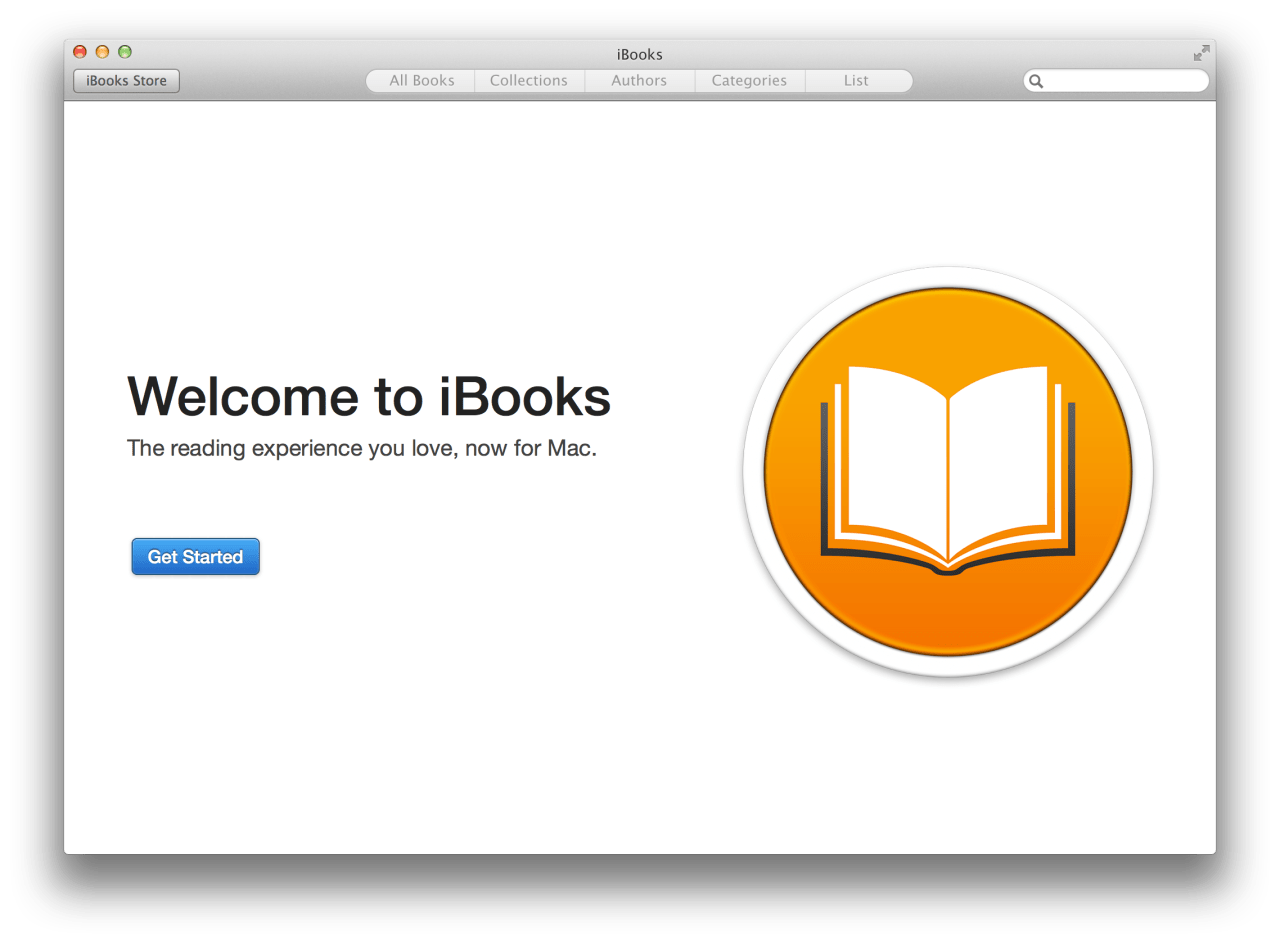Switch to the Collections tab
The height and width of the screenshot is (943, 1280).
(529, 81)
